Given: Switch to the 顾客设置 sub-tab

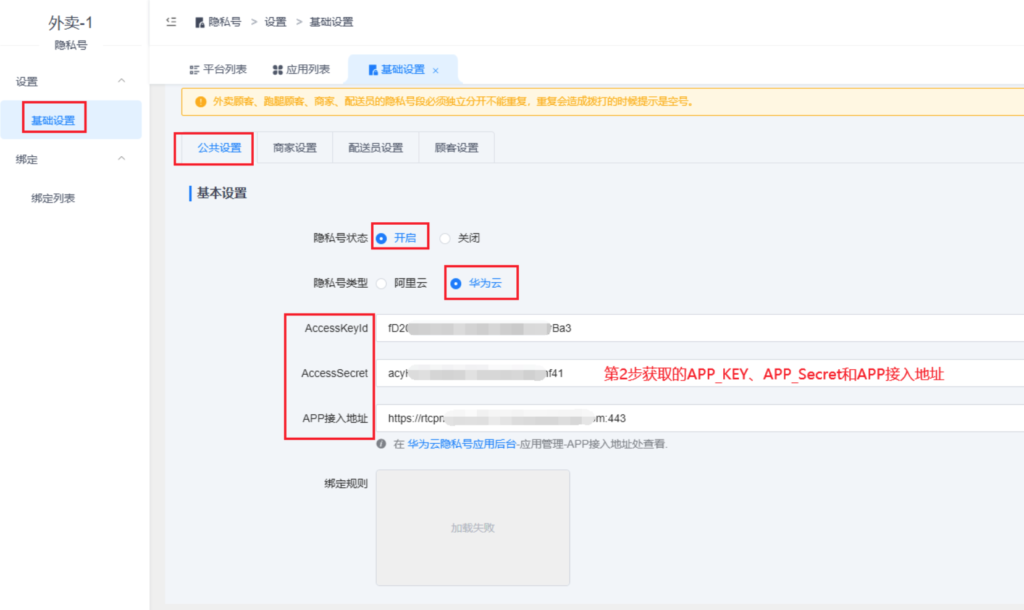Looking at the screenshot, I should pyautogui.click(x=456, y=146).
